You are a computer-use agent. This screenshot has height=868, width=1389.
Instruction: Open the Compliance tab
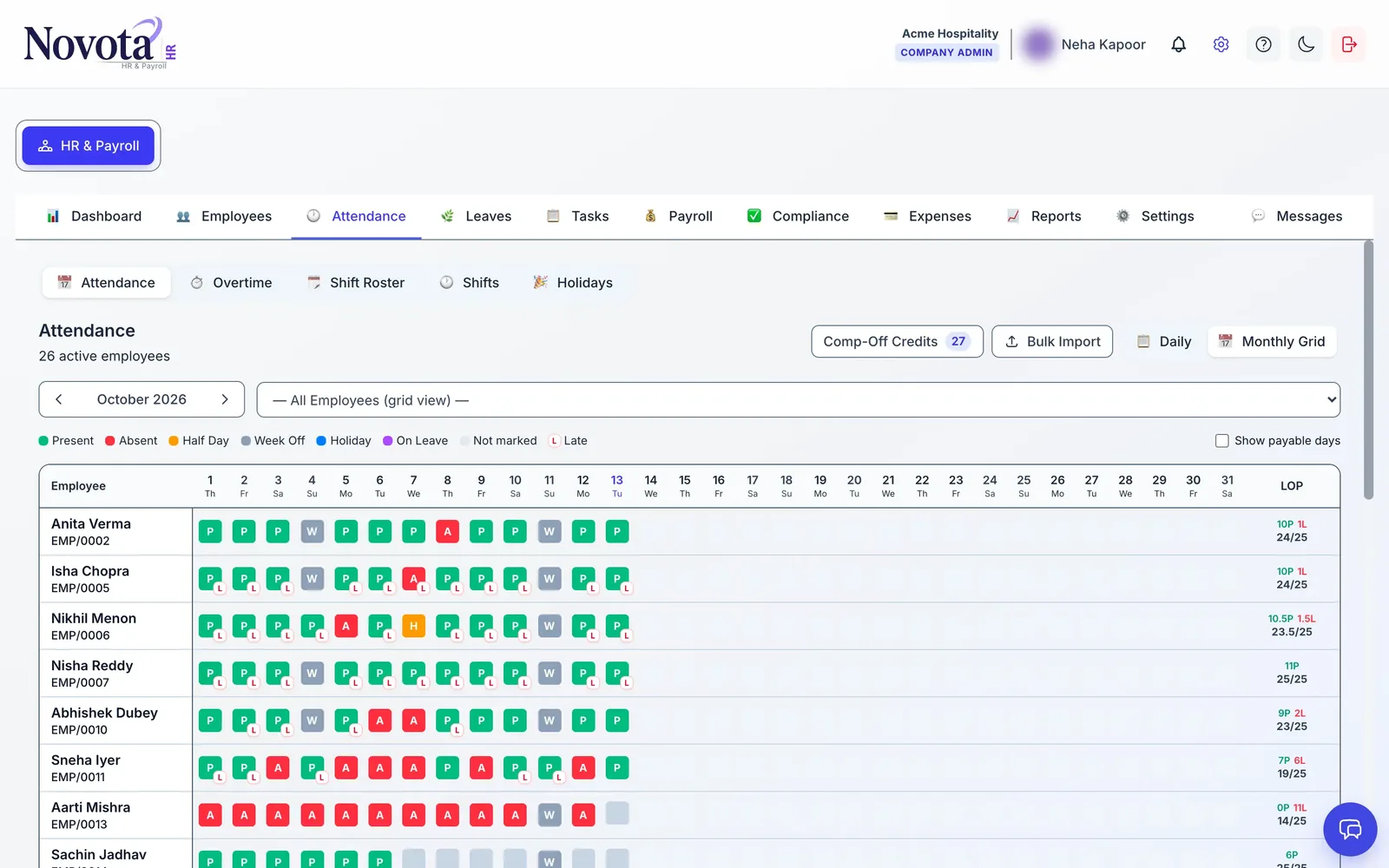pyautogui.click(x=798, y=216)
